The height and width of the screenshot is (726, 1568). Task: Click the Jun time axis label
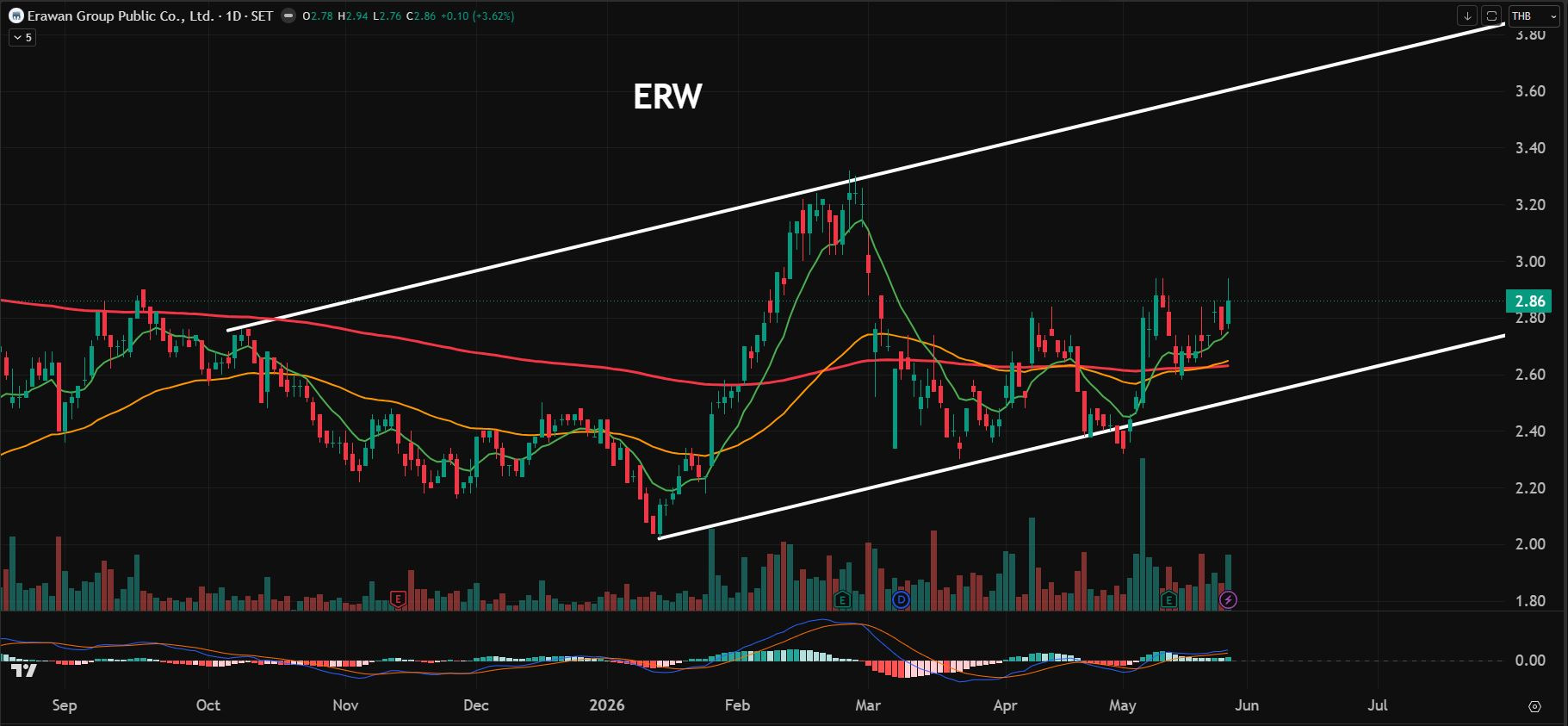(1247, 705)
